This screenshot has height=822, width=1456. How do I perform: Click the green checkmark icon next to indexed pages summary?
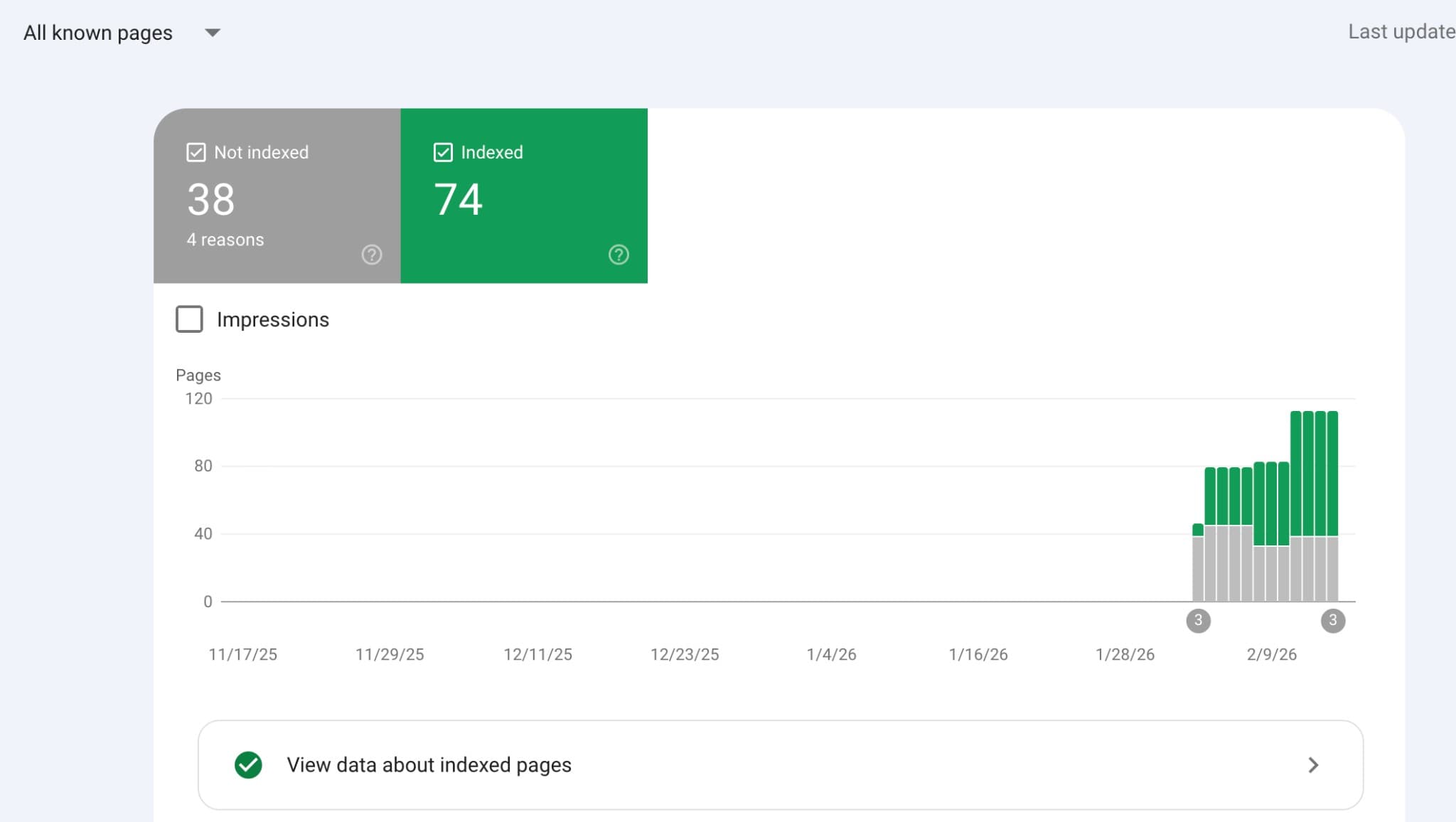[x=247, y=765]
